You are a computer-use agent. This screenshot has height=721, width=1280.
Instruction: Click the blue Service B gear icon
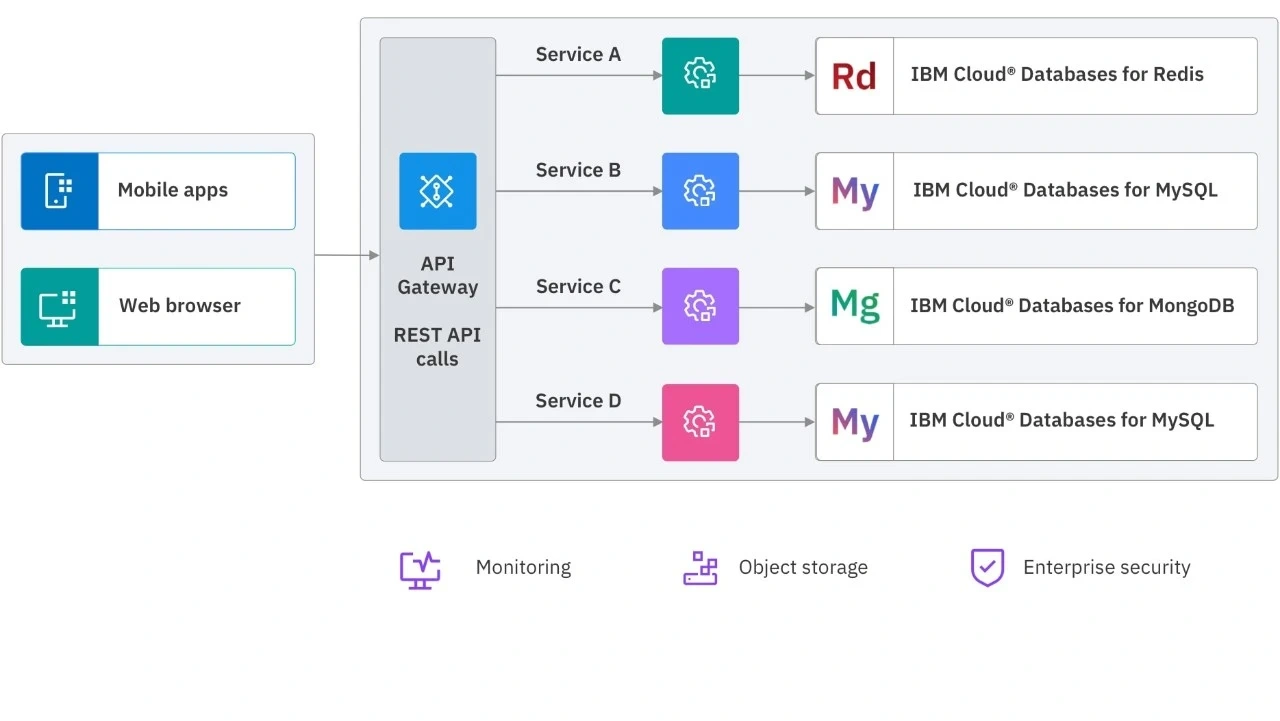pyautogui.click(x=700, y=191)
